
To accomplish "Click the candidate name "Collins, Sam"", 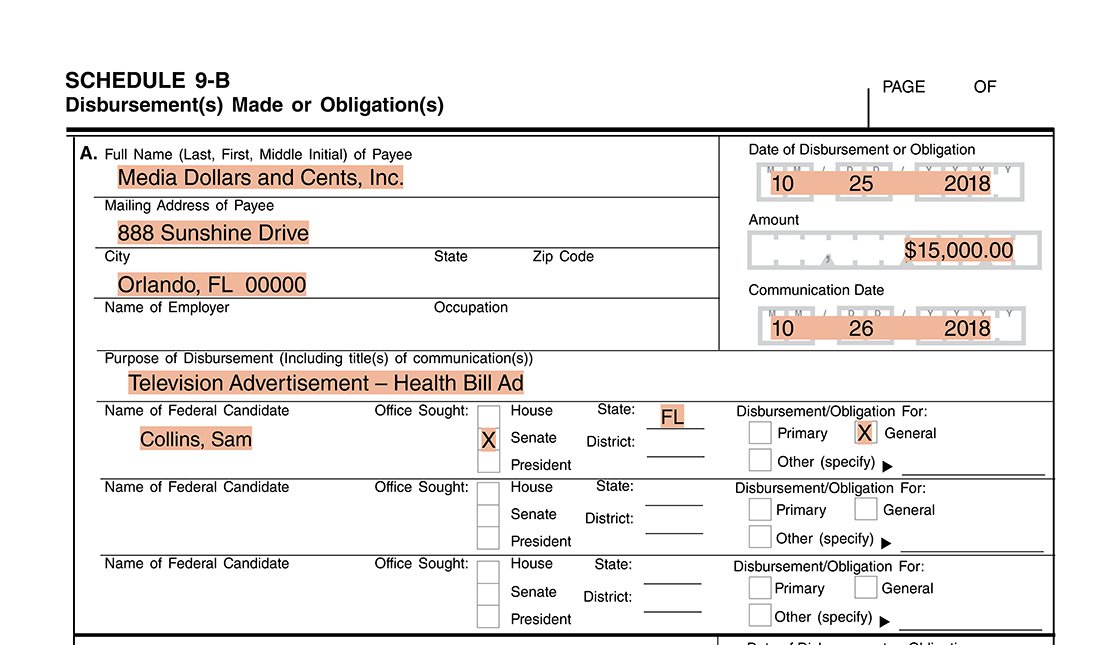I will (x=196, y=439).
